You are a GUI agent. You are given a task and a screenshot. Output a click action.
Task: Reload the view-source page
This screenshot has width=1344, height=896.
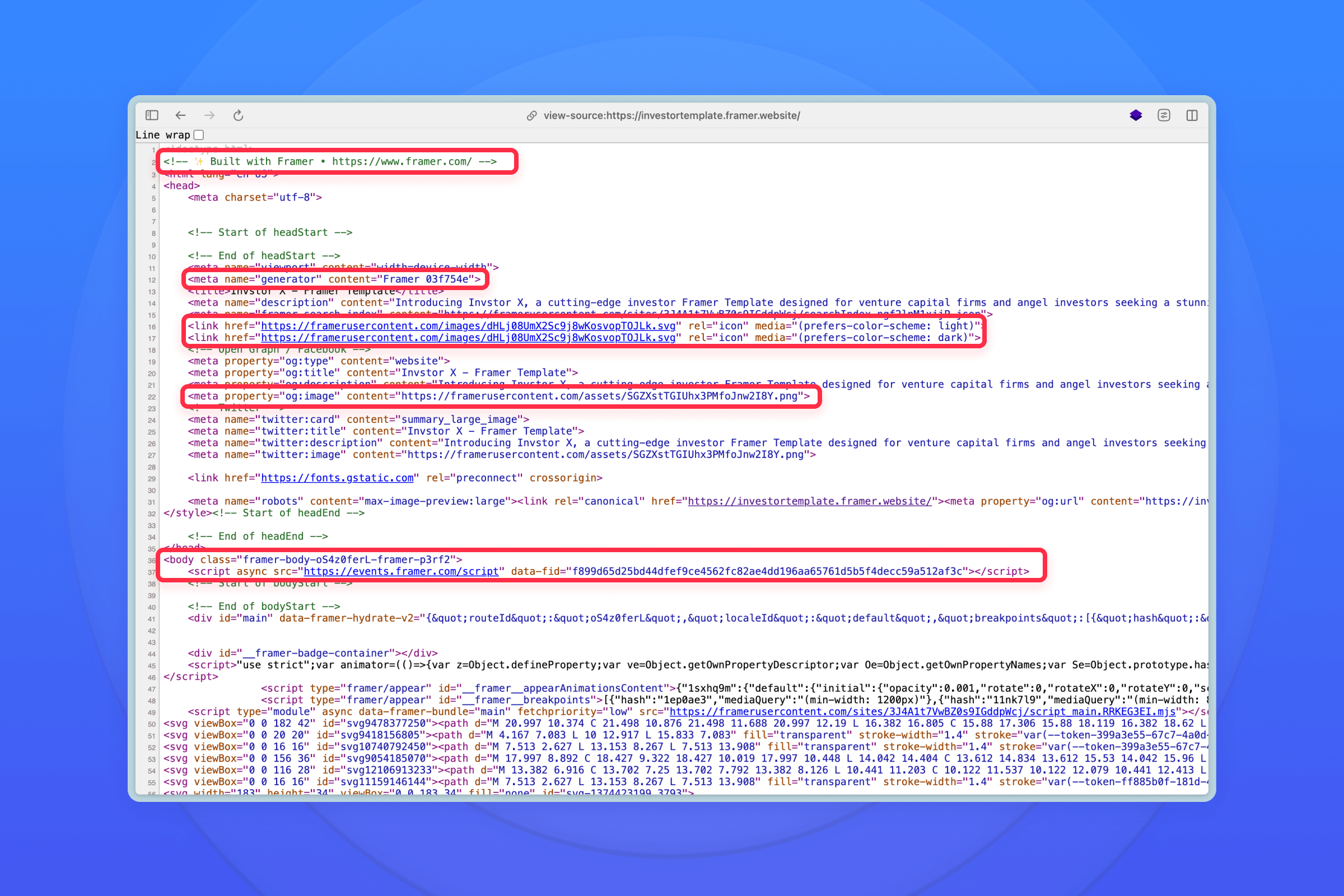239,115
